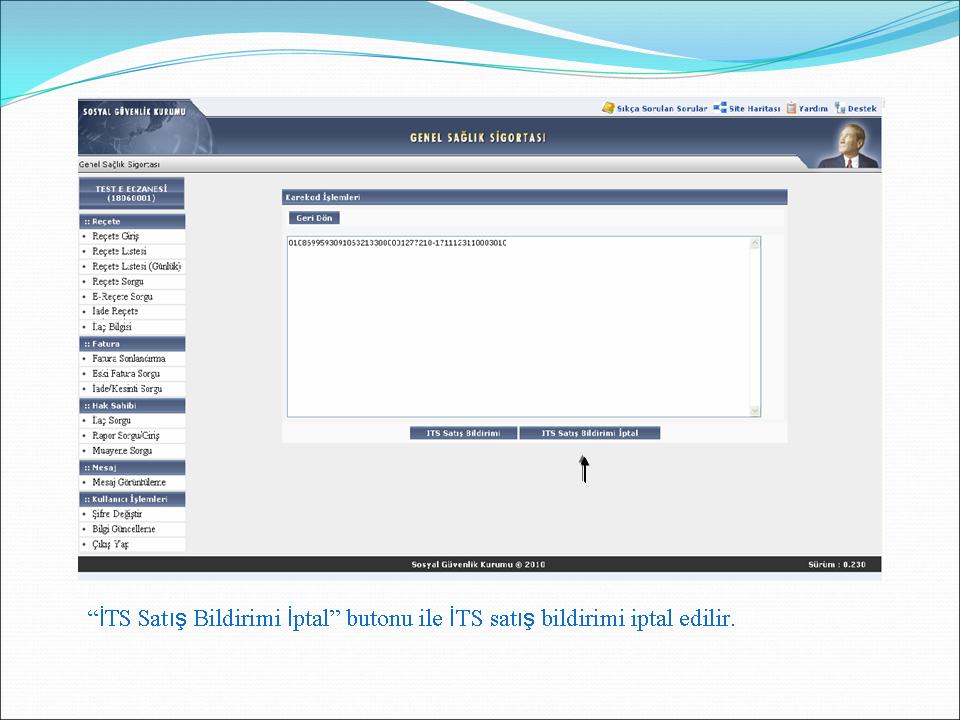The height and width of the screenshot is (720, 960).
Task: Open Mesaj Görüntüleme in sidebar
Action: [x=129, y=483]
